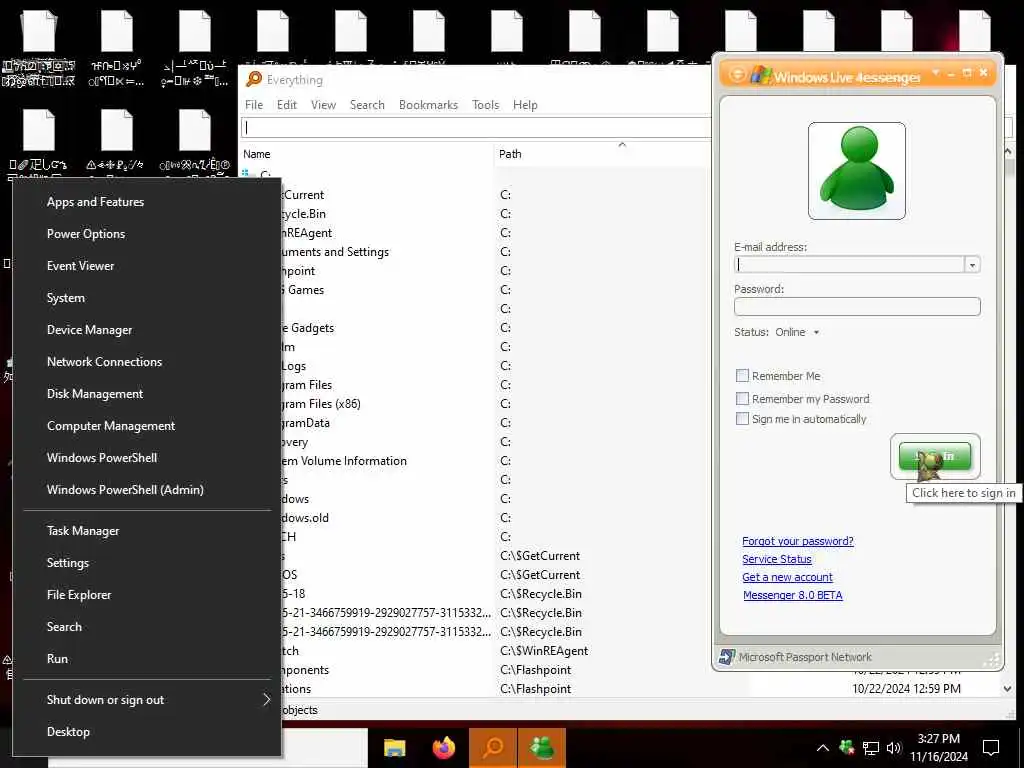Open Edit menu in Everything
This screenshot has height=768, width=1024.
click(x=286, y=104)
